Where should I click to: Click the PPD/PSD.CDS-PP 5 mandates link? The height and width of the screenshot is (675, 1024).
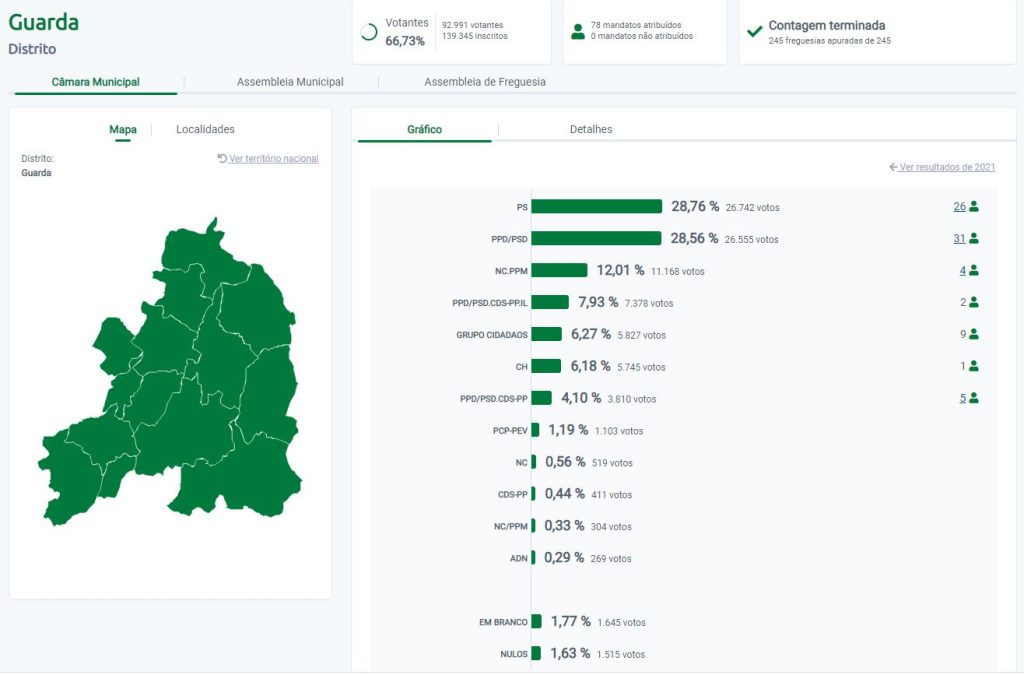pyautogui.click(x=963, y=398)
